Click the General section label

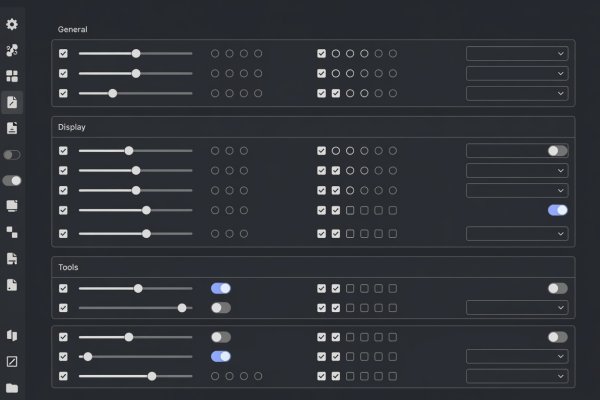(72, 29)
